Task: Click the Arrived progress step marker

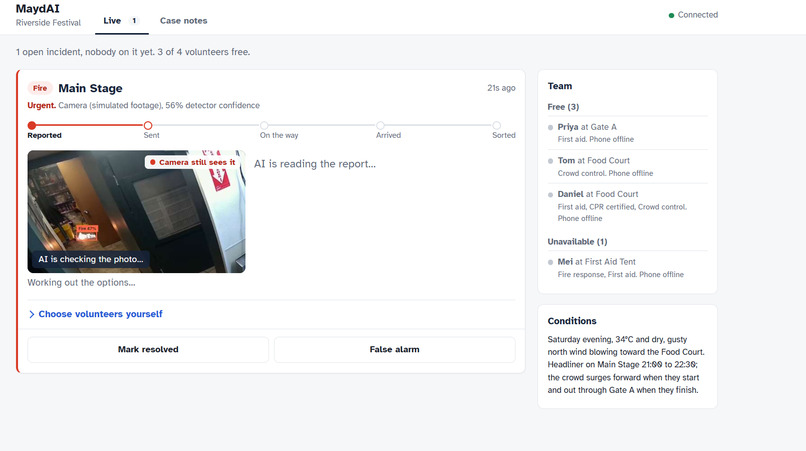Action: pyautogui.click(x=380, y=125)
